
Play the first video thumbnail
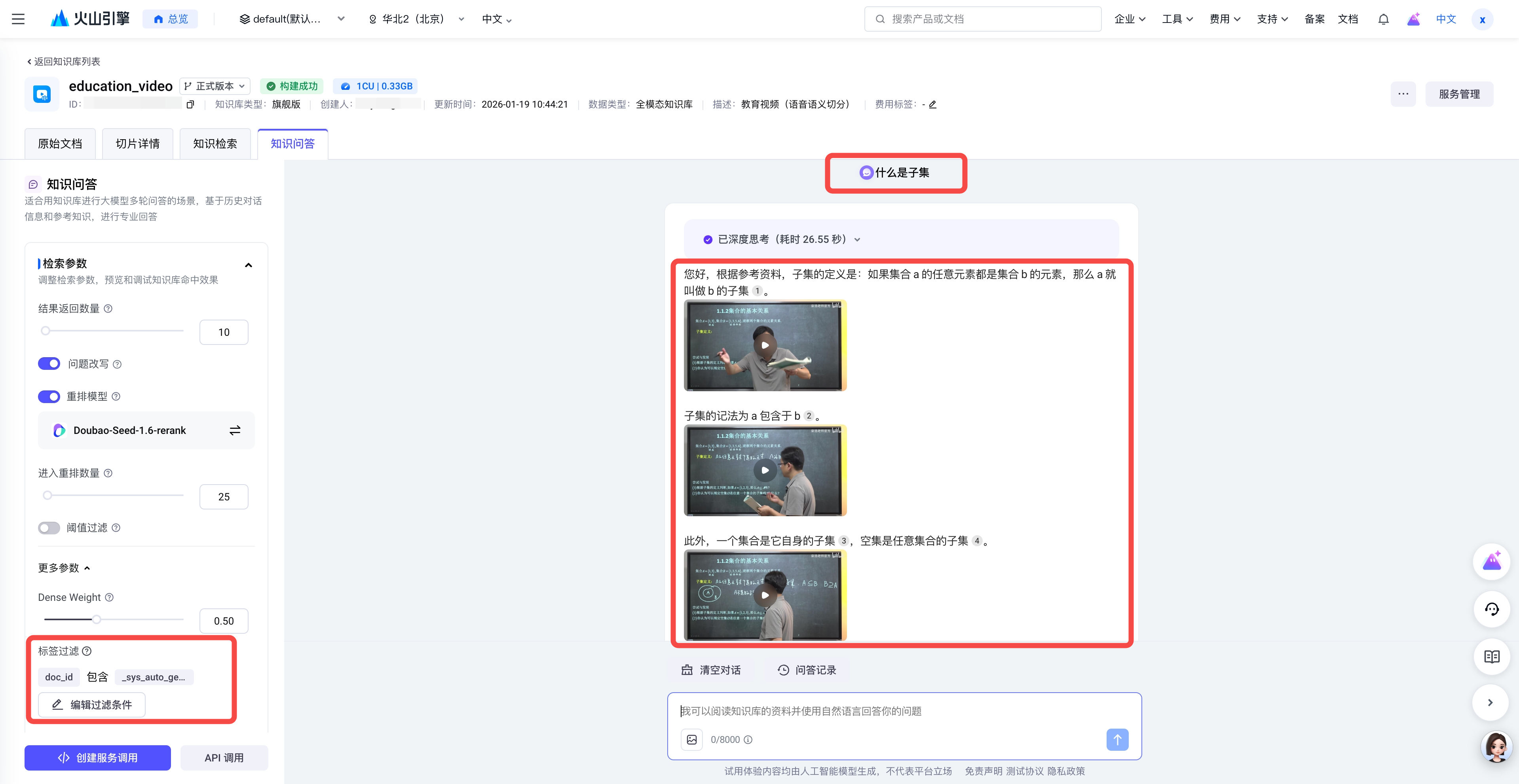pyautogui.click(x=764, y=345)
